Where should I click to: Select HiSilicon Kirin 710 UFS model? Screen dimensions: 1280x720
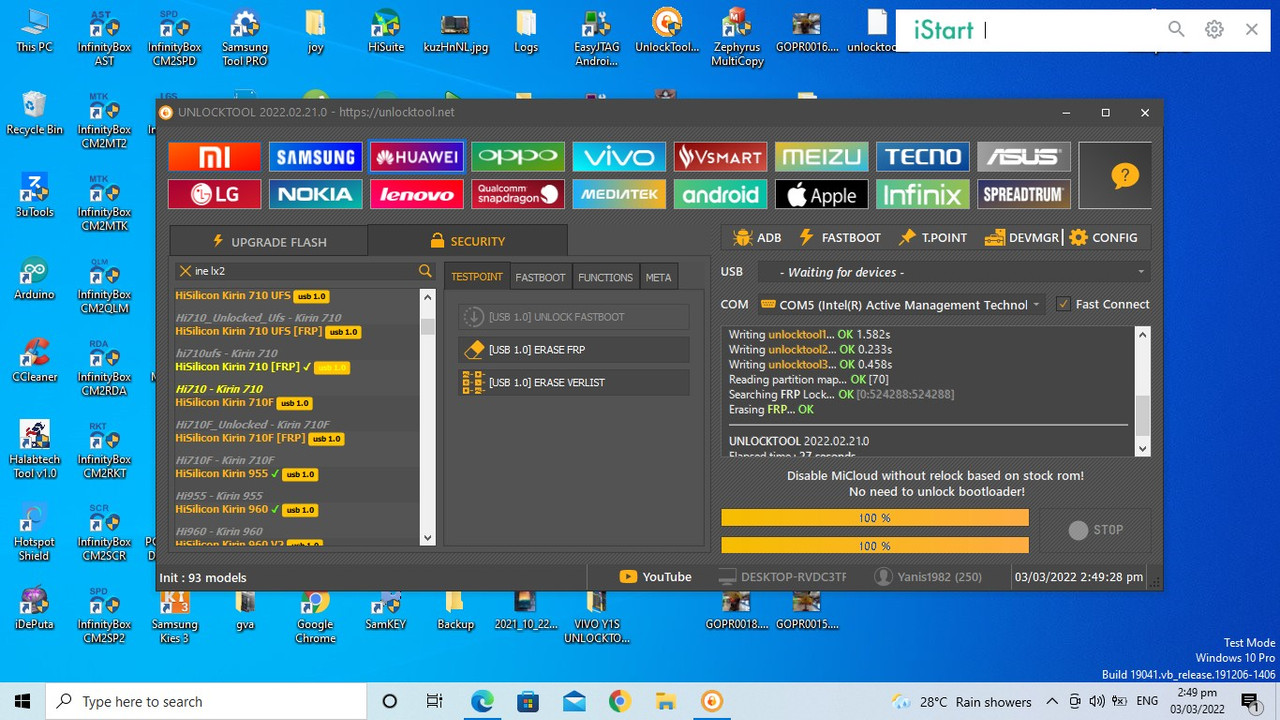pos(252,296)
